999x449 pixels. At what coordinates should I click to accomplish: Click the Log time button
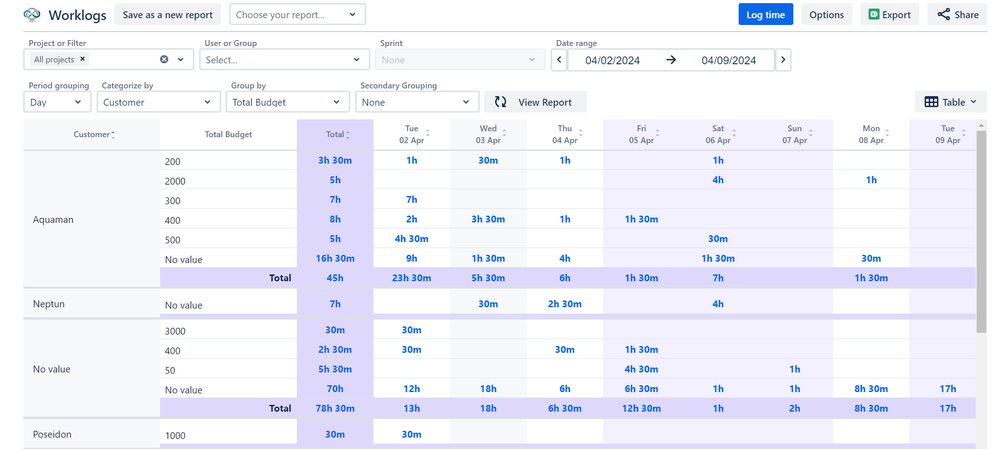766,15
